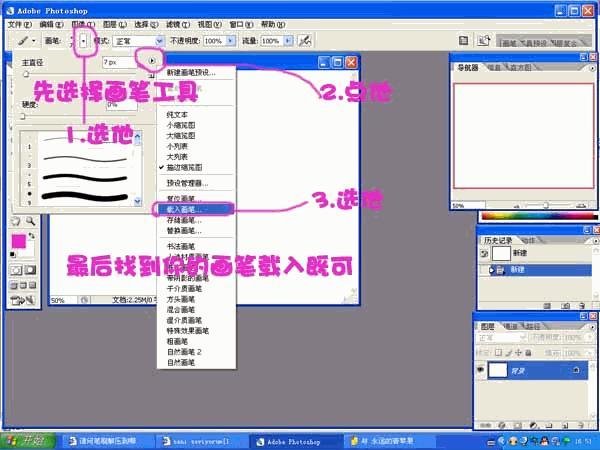This screenshot has height=450, width=600.
Task: Click zoom out mountains icon in Navigator
Action: (x=516, y=206)
